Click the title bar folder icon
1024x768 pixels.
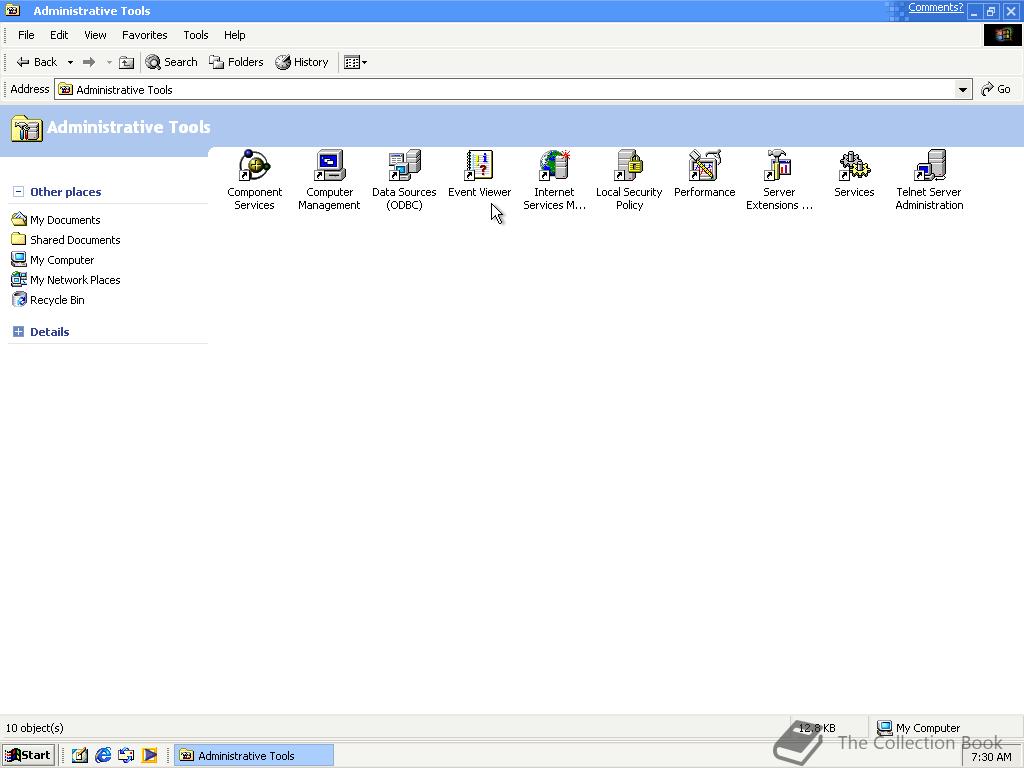coord(12,10)
